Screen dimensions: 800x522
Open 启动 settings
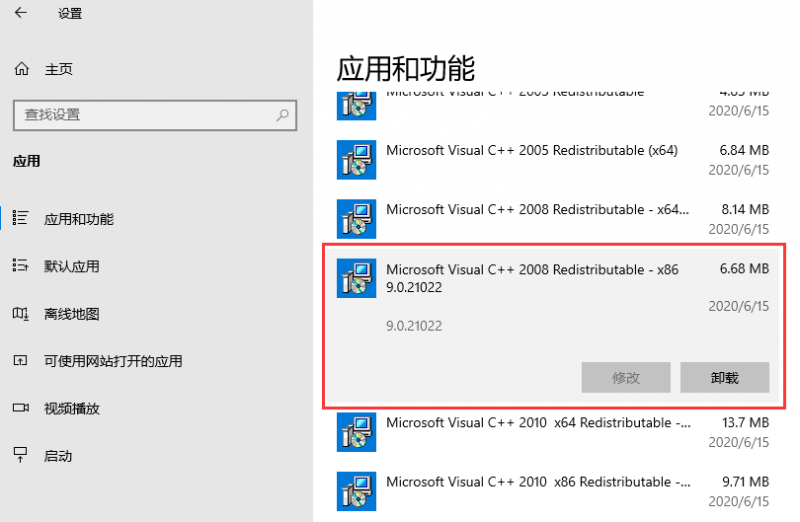coord(58,456)
